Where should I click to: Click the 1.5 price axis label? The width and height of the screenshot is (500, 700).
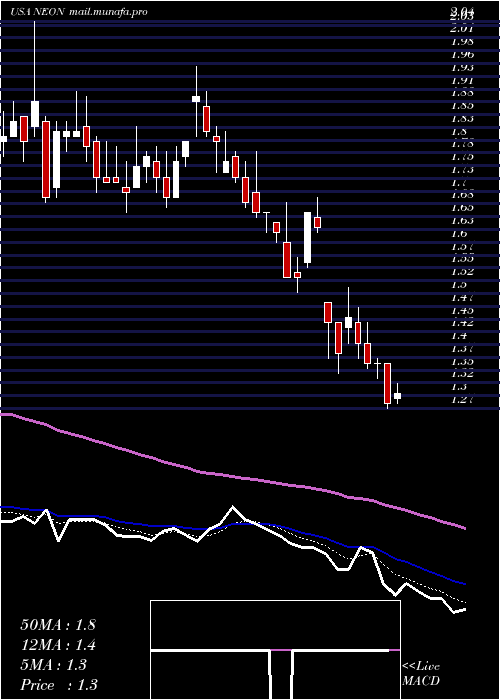[x=459, y=284]
